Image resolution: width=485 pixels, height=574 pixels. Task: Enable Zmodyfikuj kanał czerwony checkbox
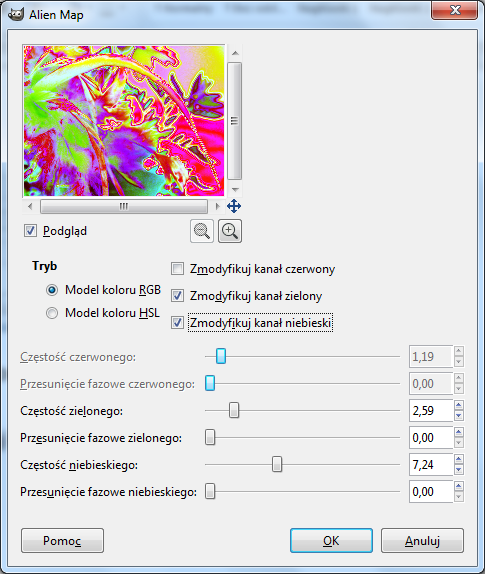point(178,269)
